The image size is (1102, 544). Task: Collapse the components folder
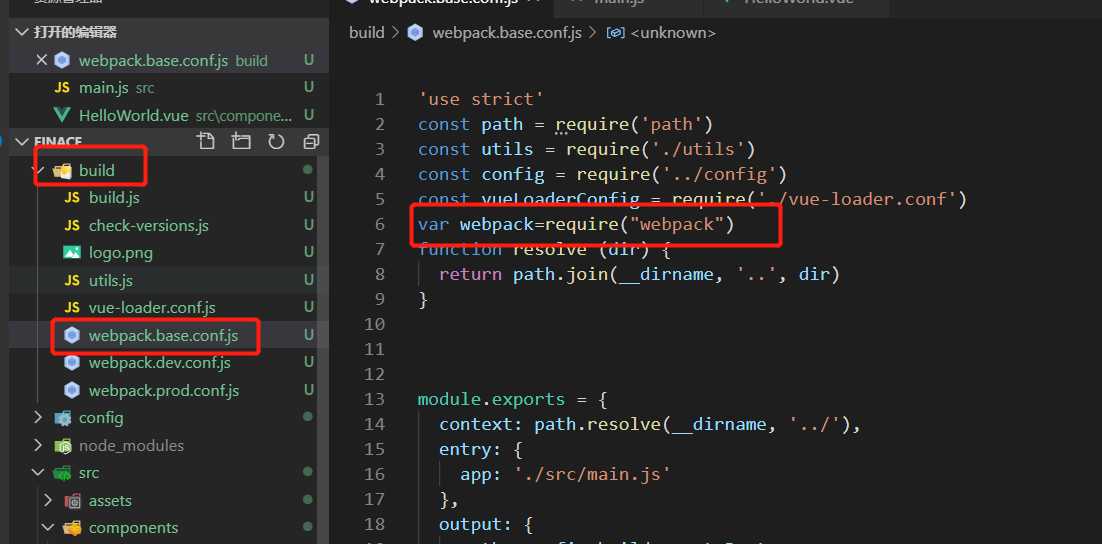[48, 528]
